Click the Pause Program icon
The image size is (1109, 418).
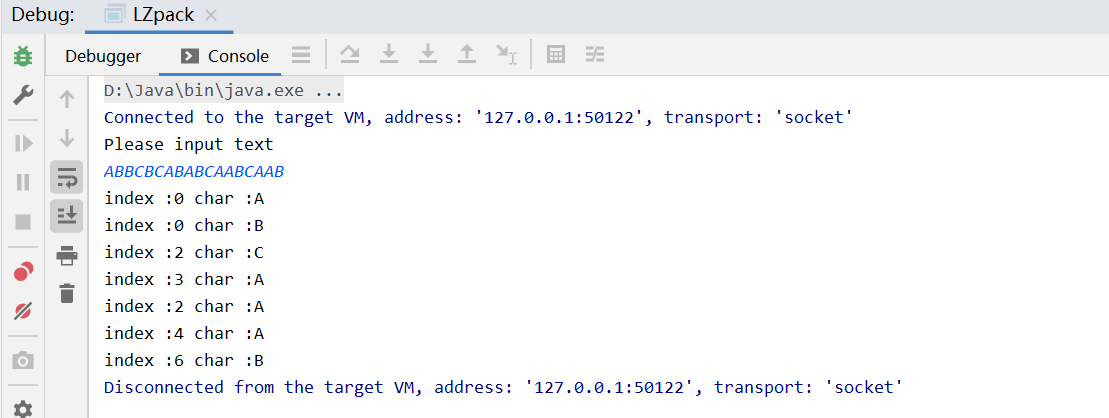coord(23,182)
